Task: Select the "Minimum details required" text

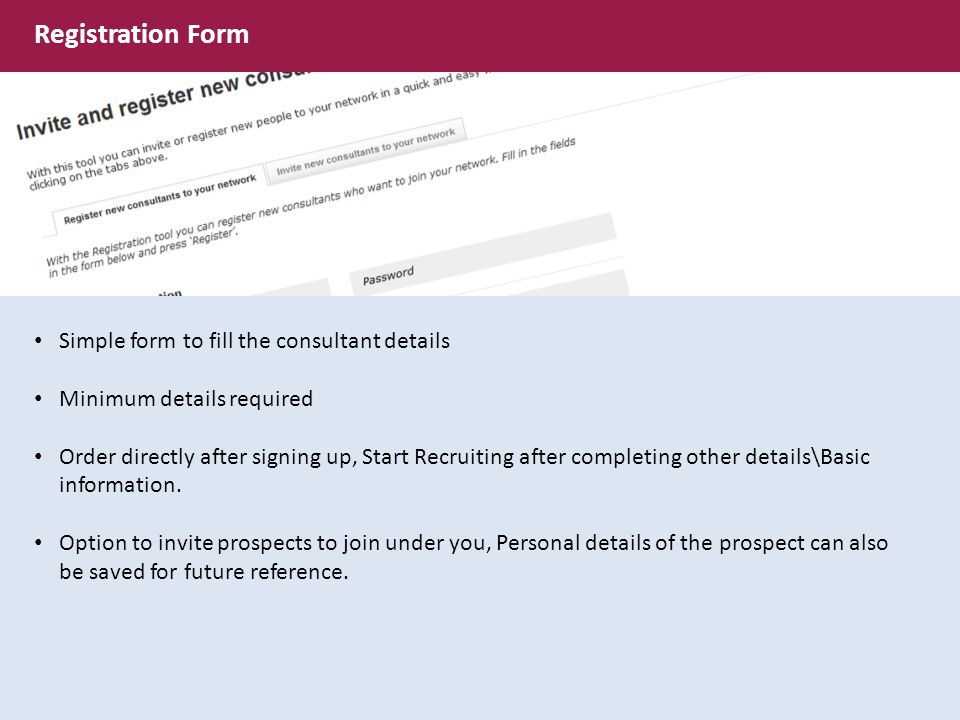Action: point(186,399)
